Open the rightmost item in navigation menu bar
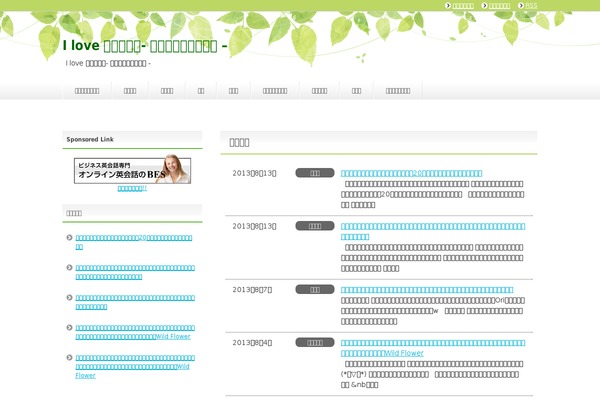This screenshot has height=400, width=600. (398, 91)
